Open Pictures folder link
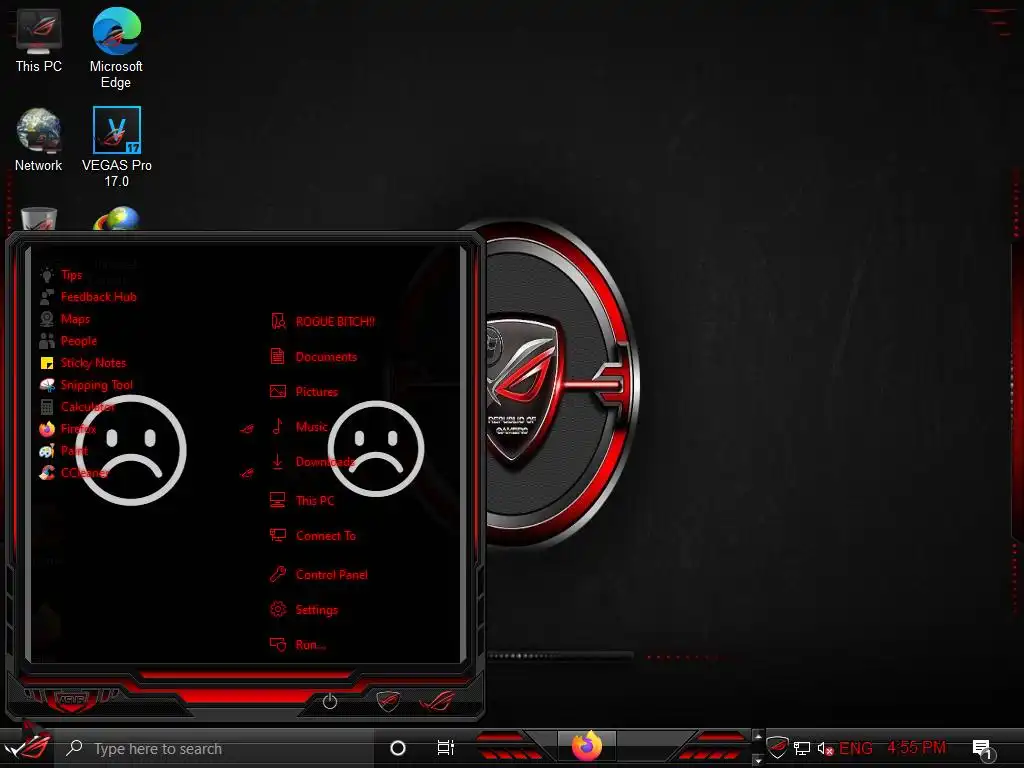This screenshot has height=768, width=1024. pos(316,392)
